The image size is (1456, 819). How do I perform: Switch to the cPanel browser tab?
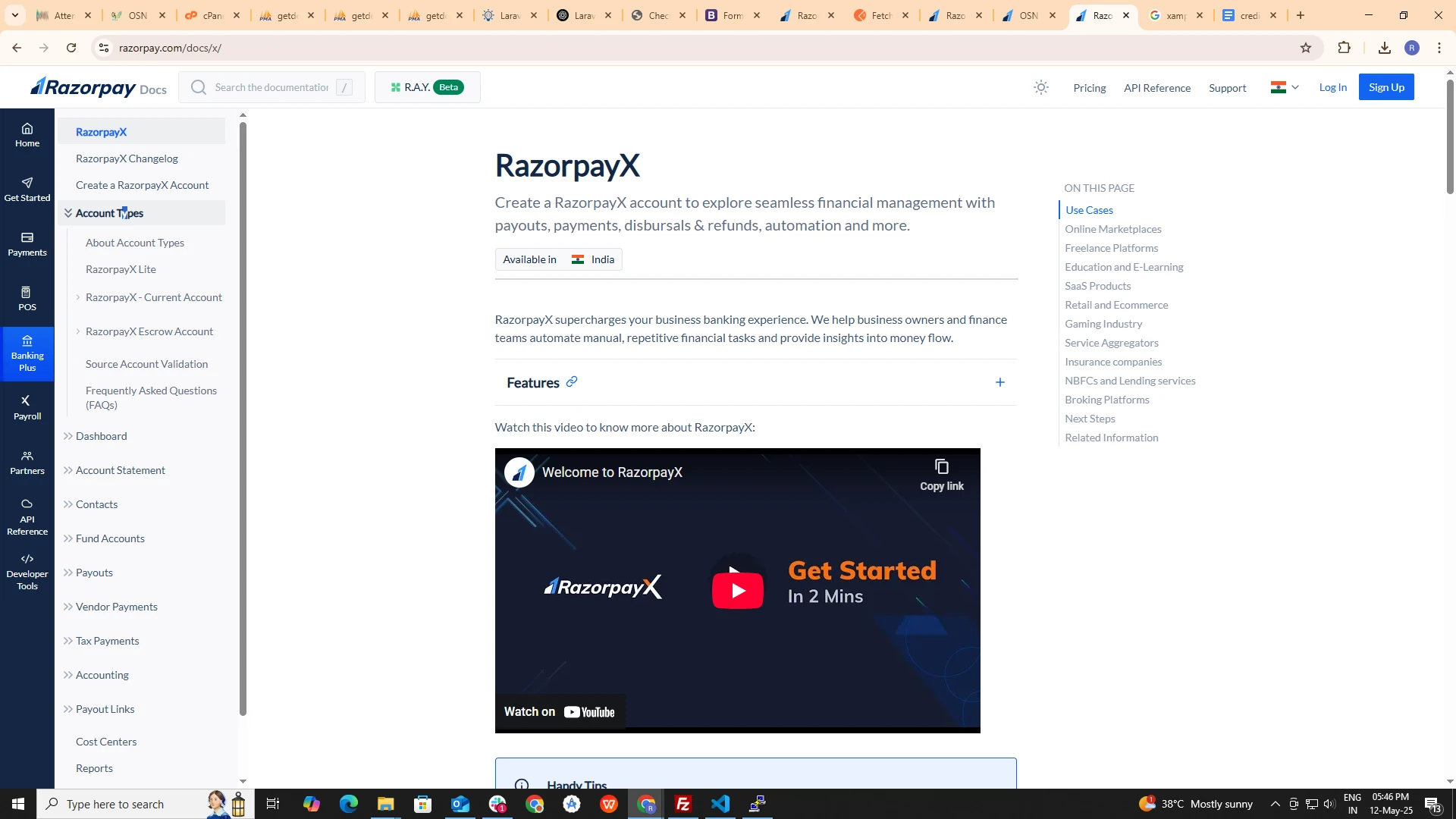pyautogui.click(x=212, y=15)
